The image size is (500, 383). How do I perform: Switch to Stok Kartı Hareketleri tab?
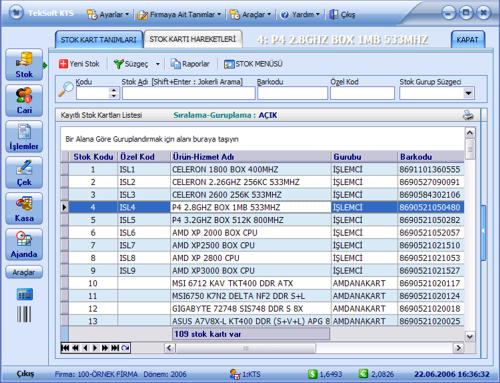[193, 39]
